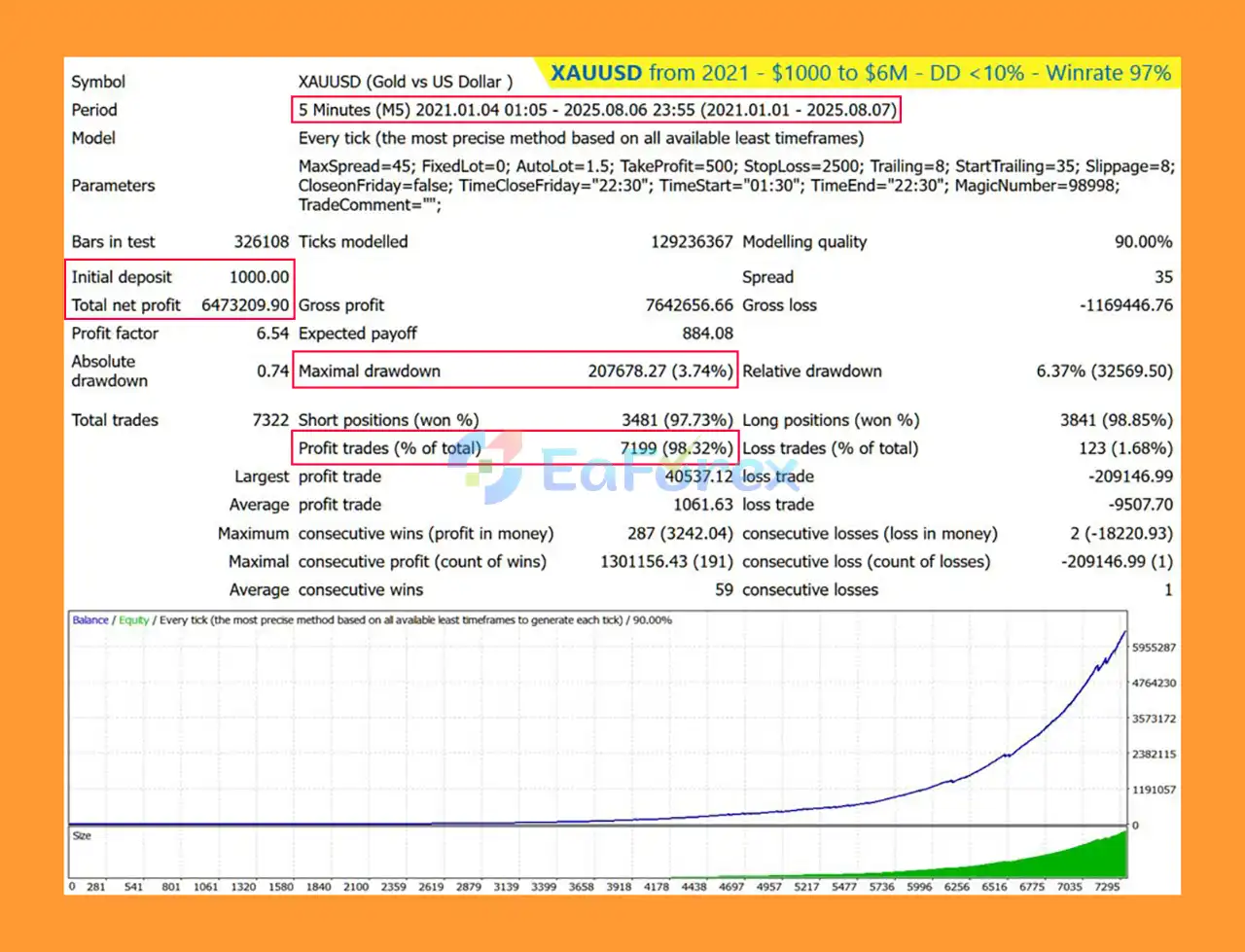Click the yellow XAUUSD headline banner
Viewport: 1245px width, 952px height.
click(860, 73)
